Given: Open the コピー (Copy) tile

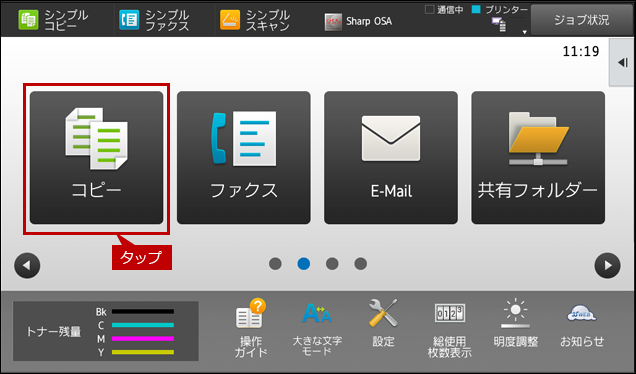Looking at the screenshot, I should coord(97,157).
